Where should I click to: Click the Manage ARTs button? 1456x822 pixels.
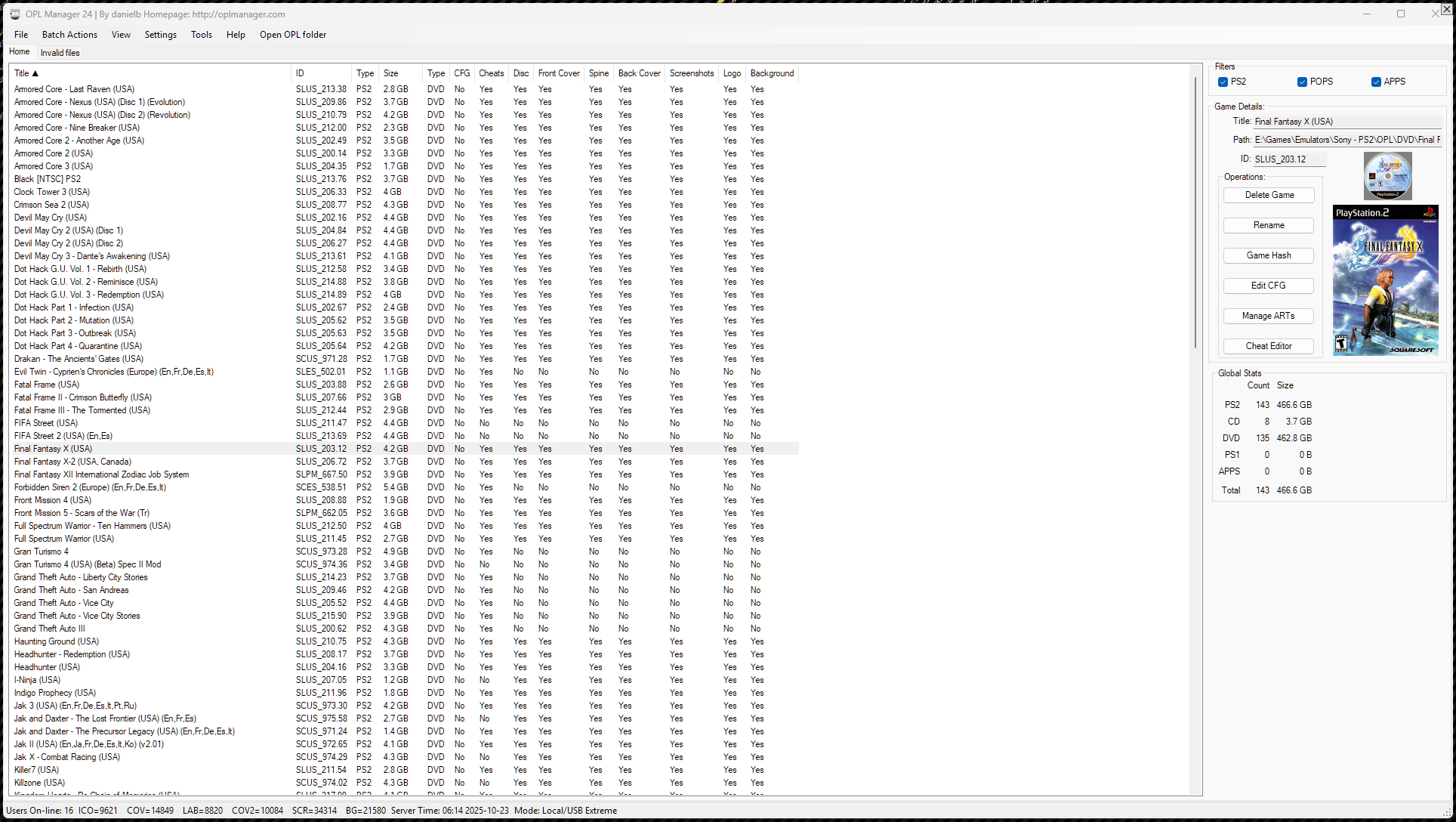point(1268,316)
